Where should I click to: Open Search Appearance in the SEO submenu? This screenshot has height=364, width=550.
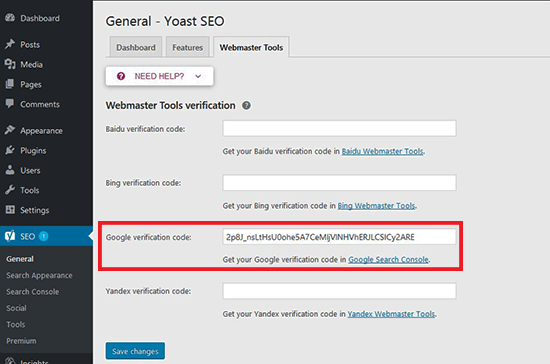tap(39, 275)
